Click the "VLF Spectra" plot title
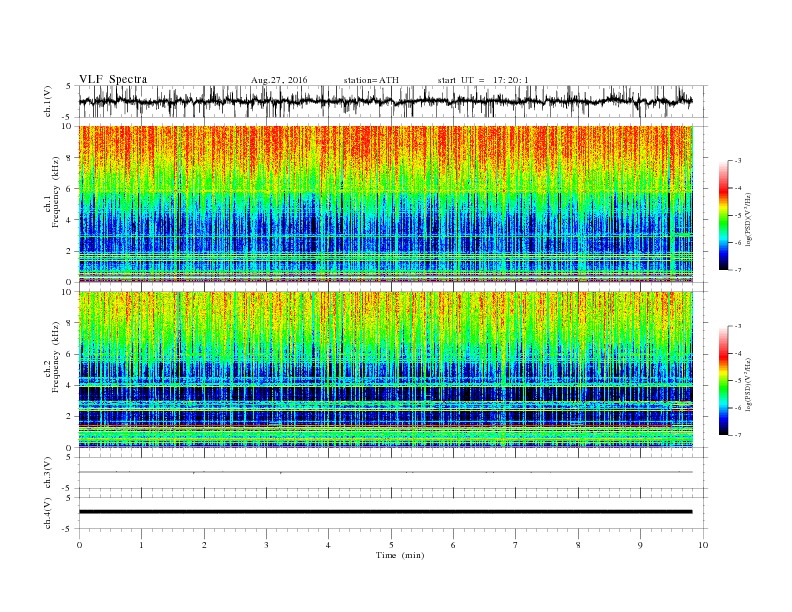 coord(113,79)
